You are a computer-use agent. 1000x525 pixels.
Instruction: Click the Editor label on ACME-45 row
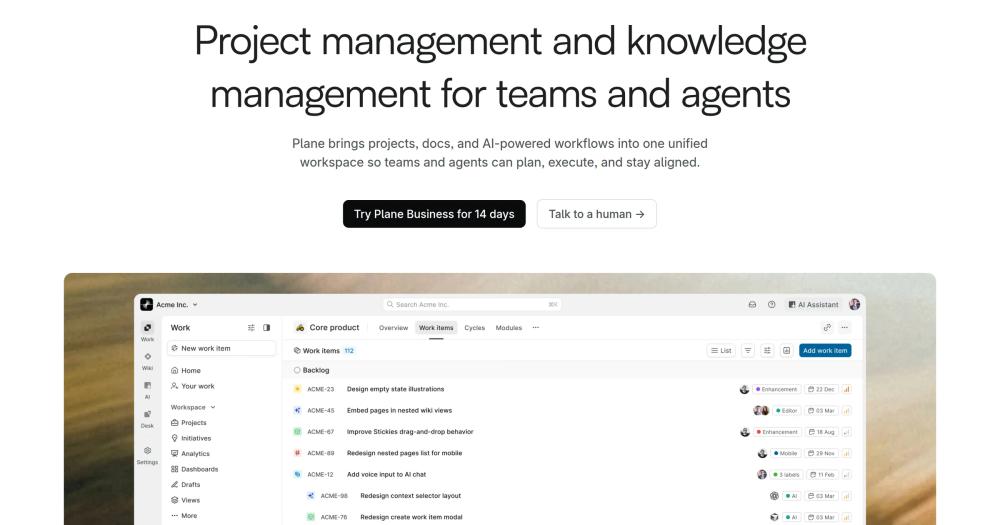pyautogui.click(x=786, y=411)
